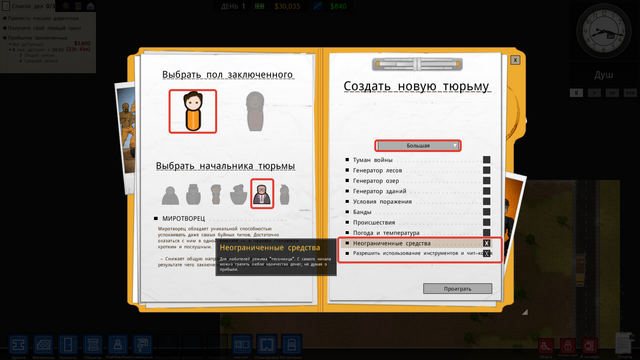This screenshot has width=640, height=360.
Task: Open the Материалы materials toolbar icon
Action: (43, 345)
